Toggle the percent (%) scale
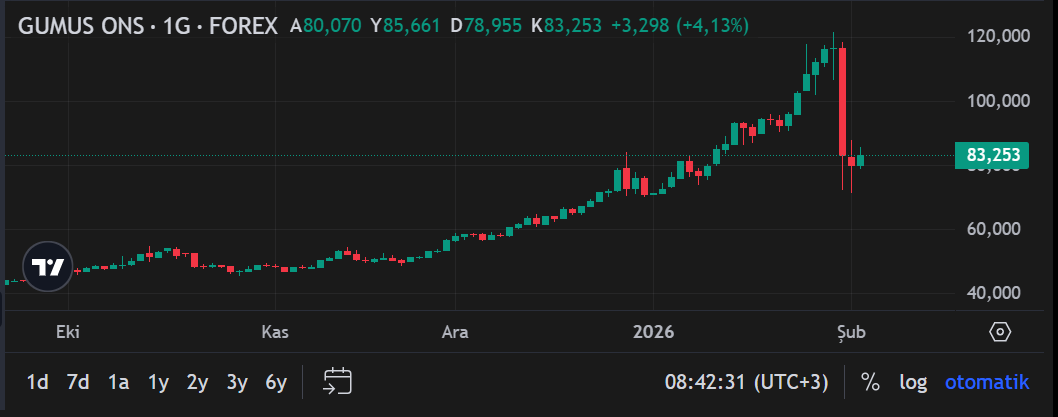The image size is (1058, 417). click(x=870, y=382)
